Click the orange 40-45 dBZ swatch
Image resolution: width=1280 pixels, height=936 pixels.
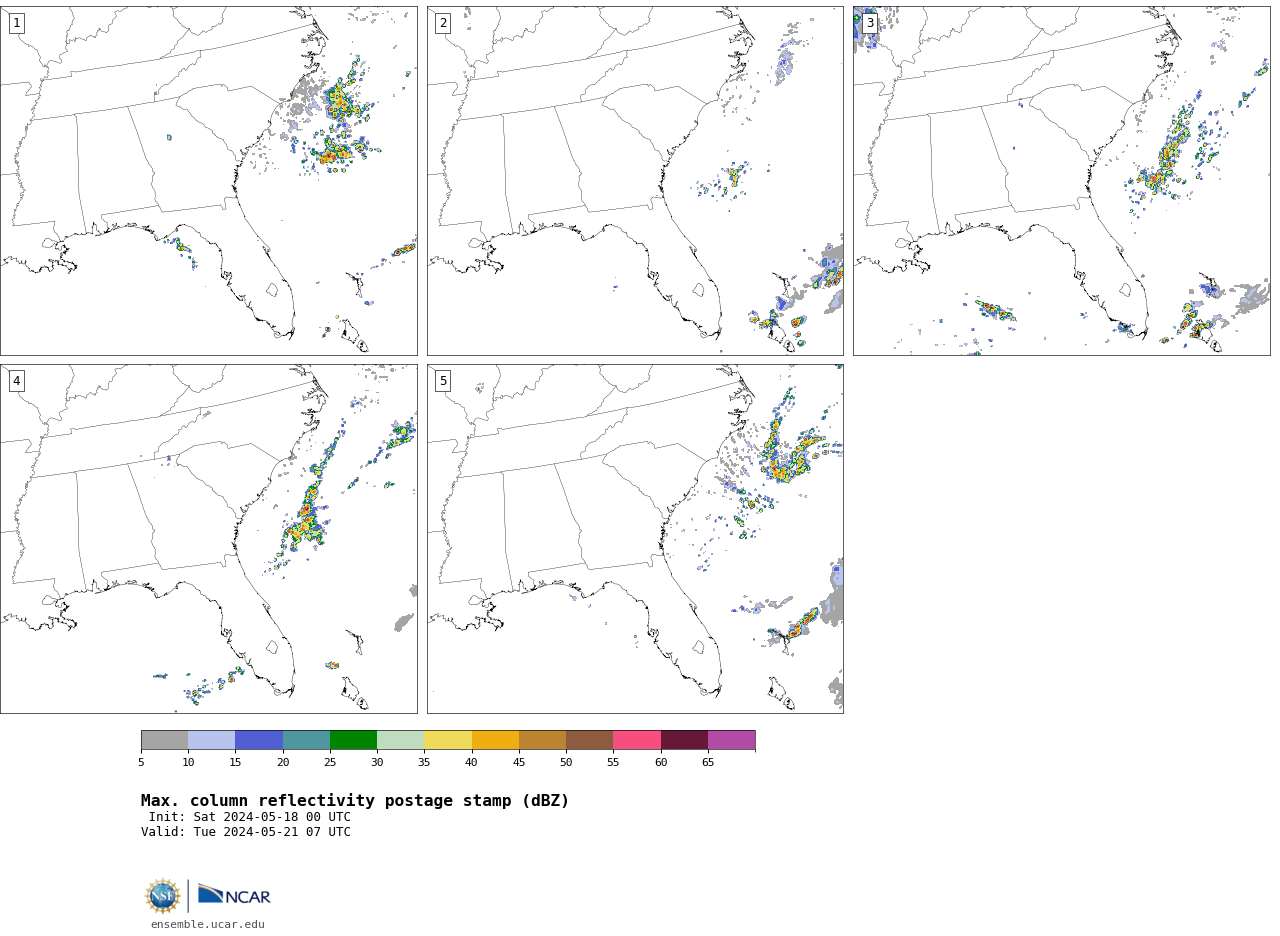coord(495,740)
